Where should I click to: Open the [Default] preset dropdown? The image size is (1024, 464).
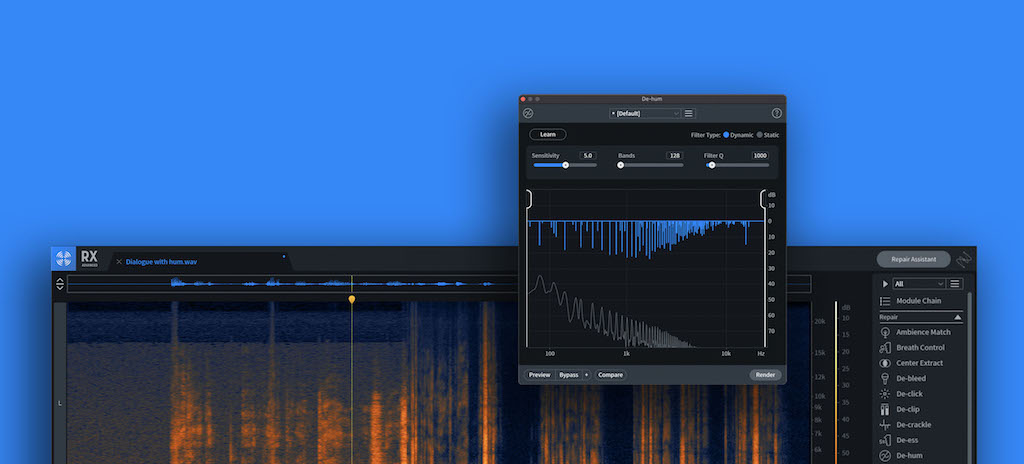(x=645, y=113)
